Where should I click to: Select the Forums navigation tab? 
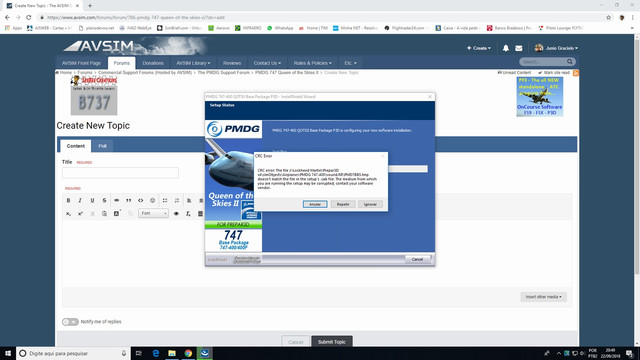(x=122, y=63)
